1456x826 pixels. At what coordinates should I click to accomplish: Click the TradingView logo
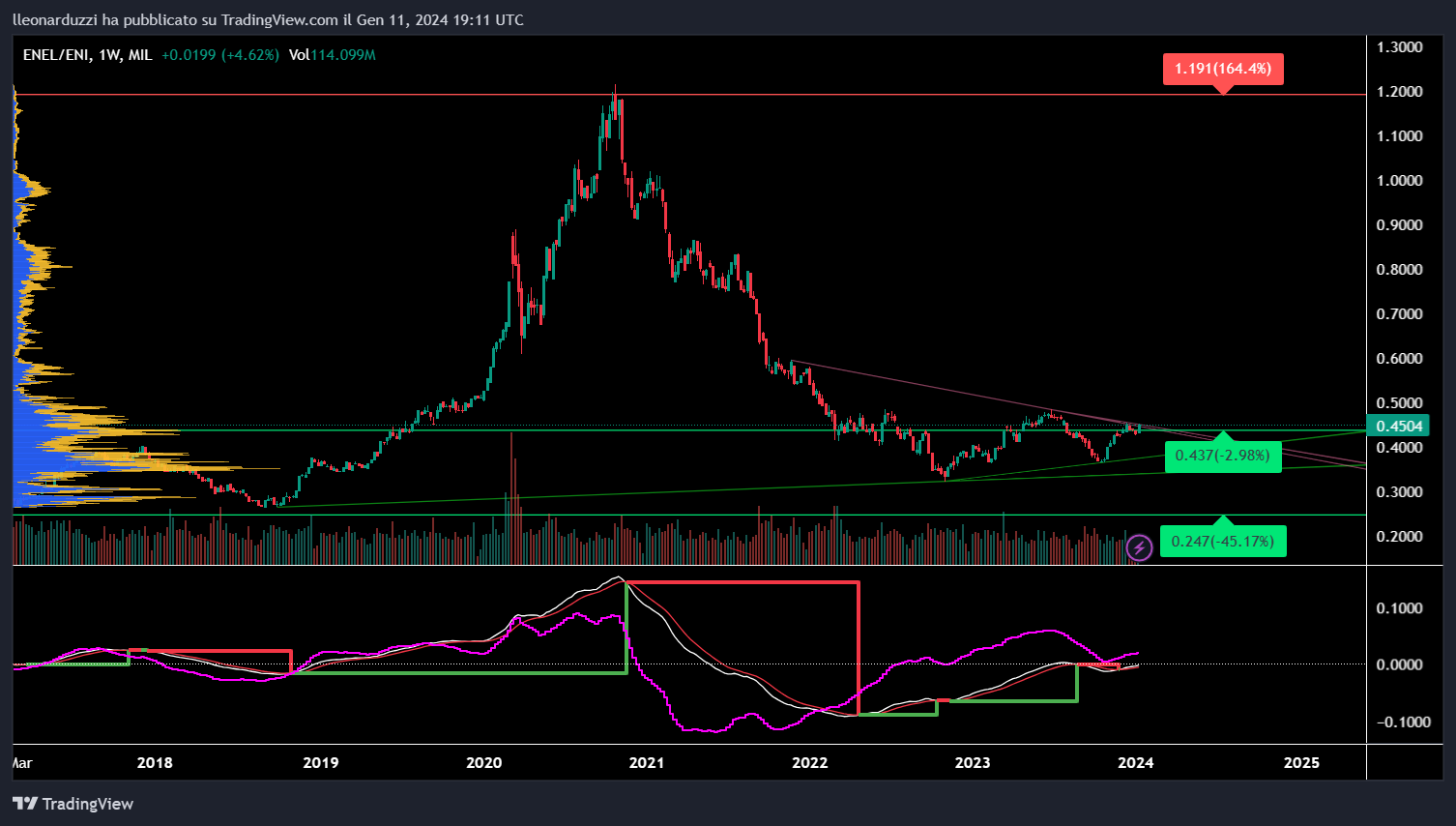point(25,804)
